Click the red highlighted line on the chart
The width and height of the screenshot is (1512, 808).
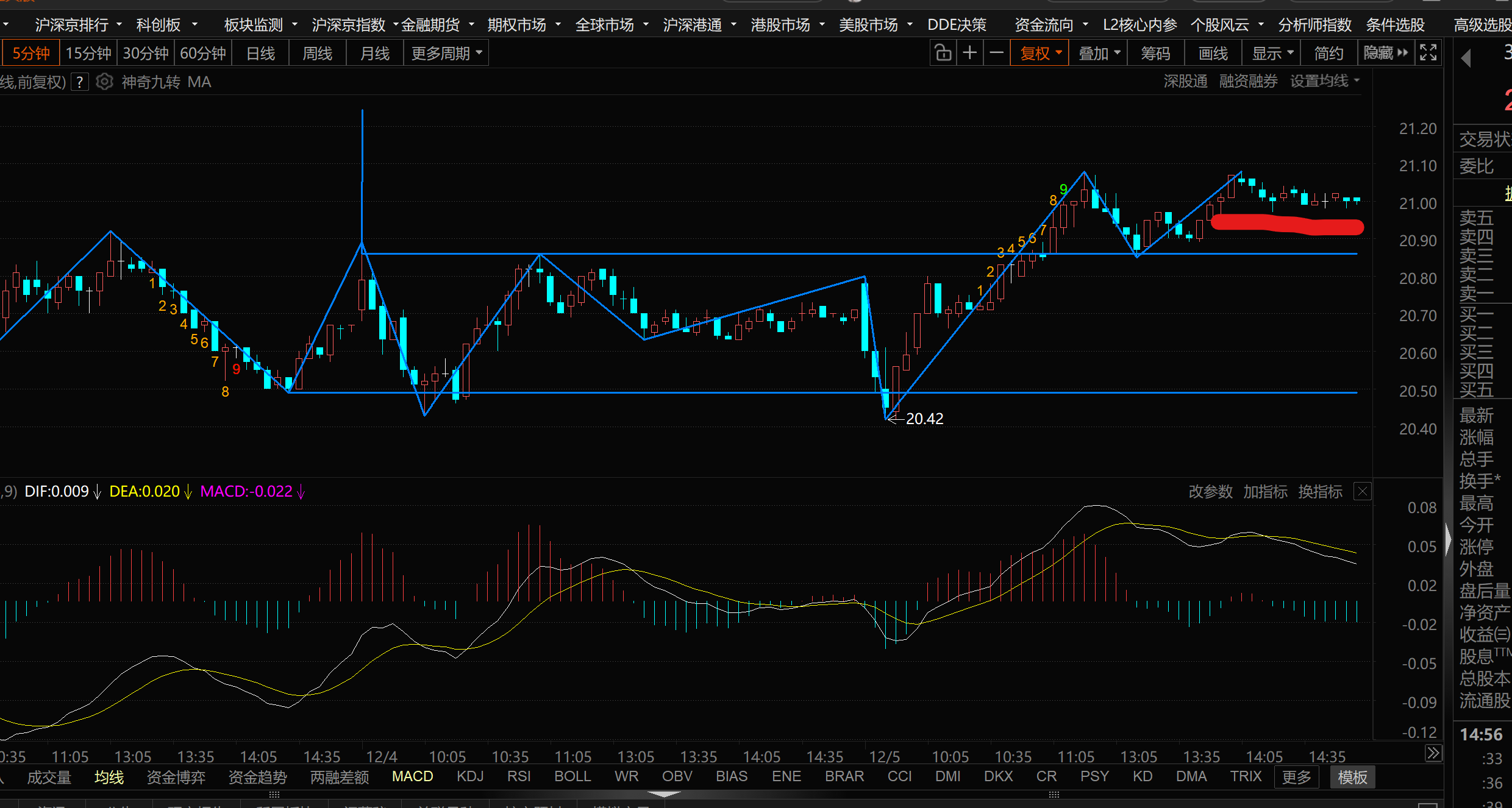point(1286,224)
